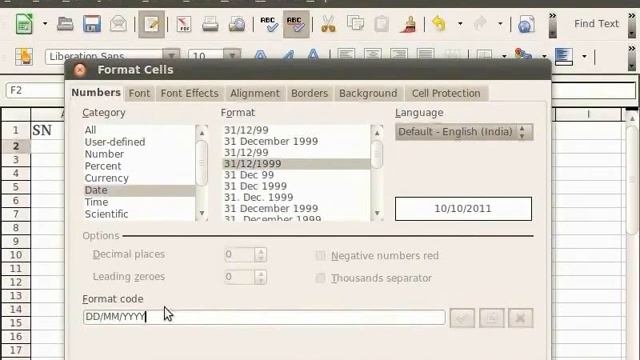Switch to the Font Effects tab
Image resolution: width=640 pixels, height=360 pixels.
(x=189, y=93)
